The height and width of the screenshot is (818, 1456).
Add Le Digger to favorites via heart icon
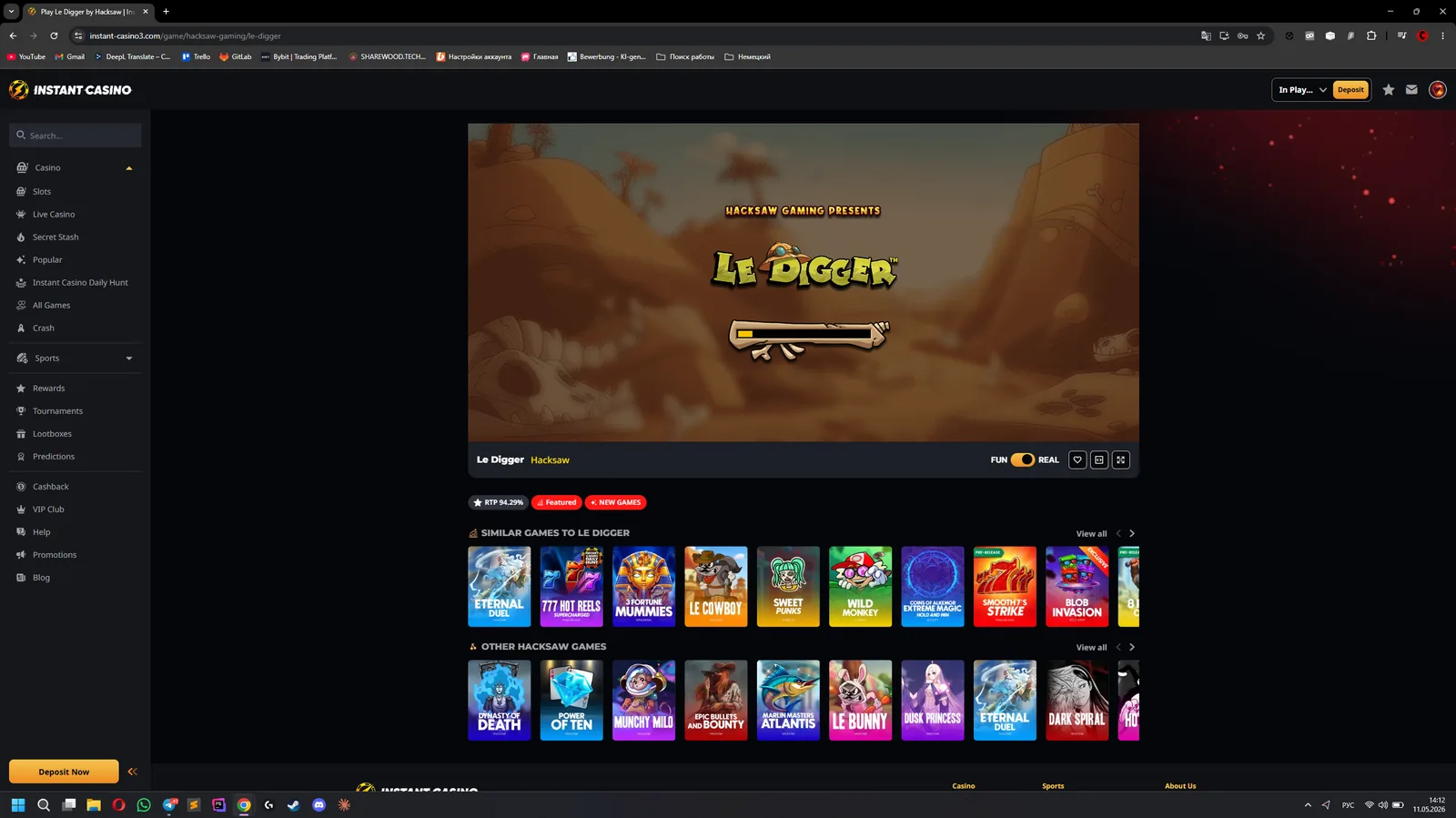tap(1077, 459)
